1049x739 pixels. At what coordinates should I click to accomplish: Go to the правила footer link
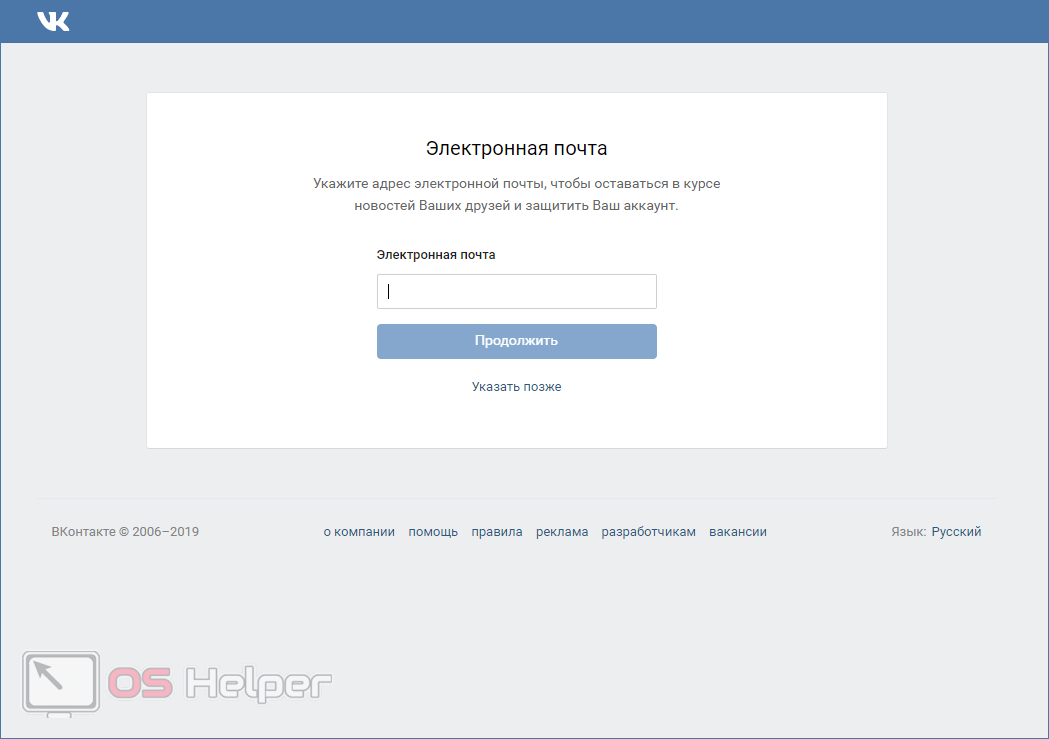click(497, 532)
